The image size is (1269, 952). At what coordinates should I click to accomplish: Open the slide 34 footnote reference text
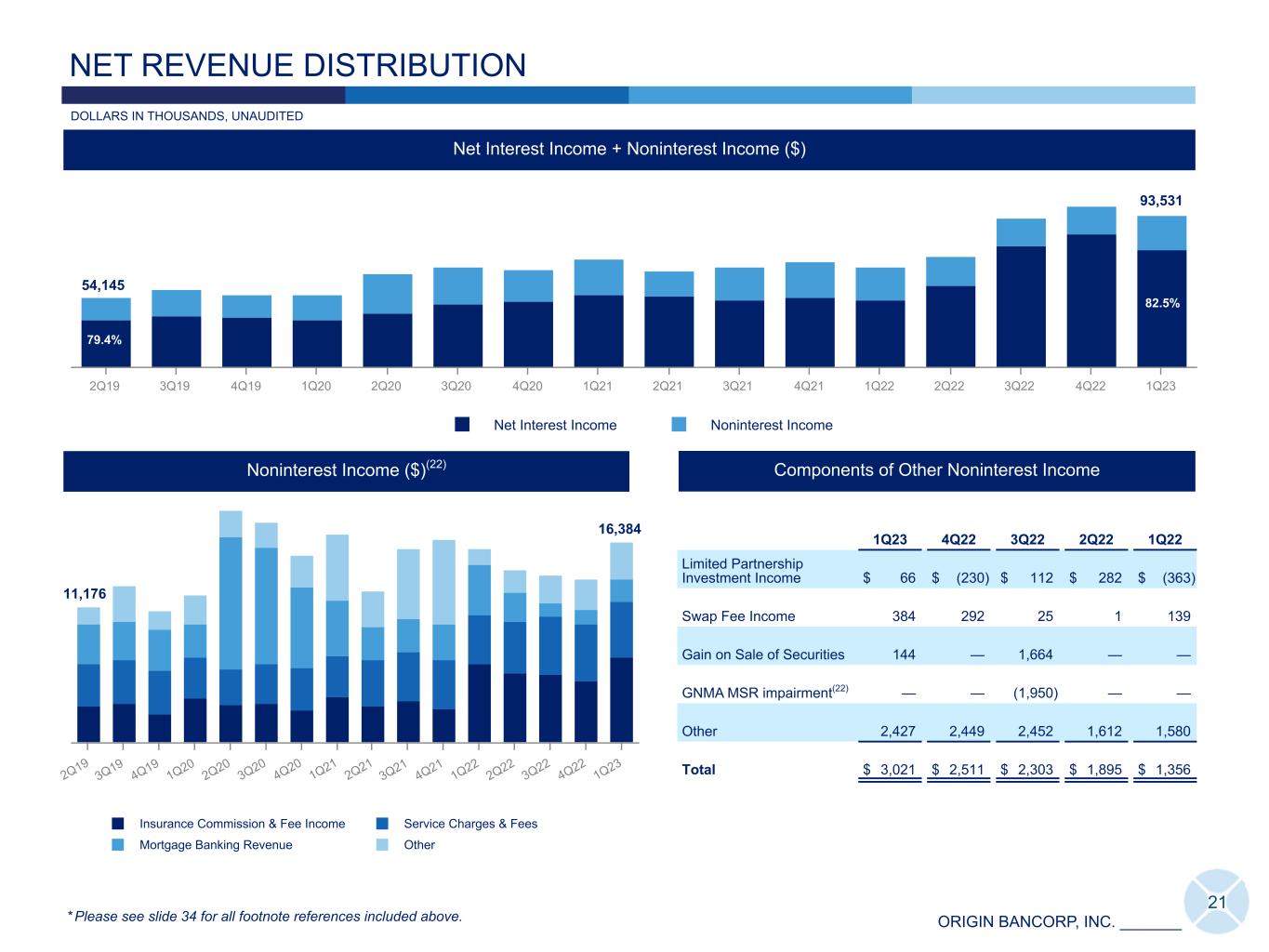[265, 917]
